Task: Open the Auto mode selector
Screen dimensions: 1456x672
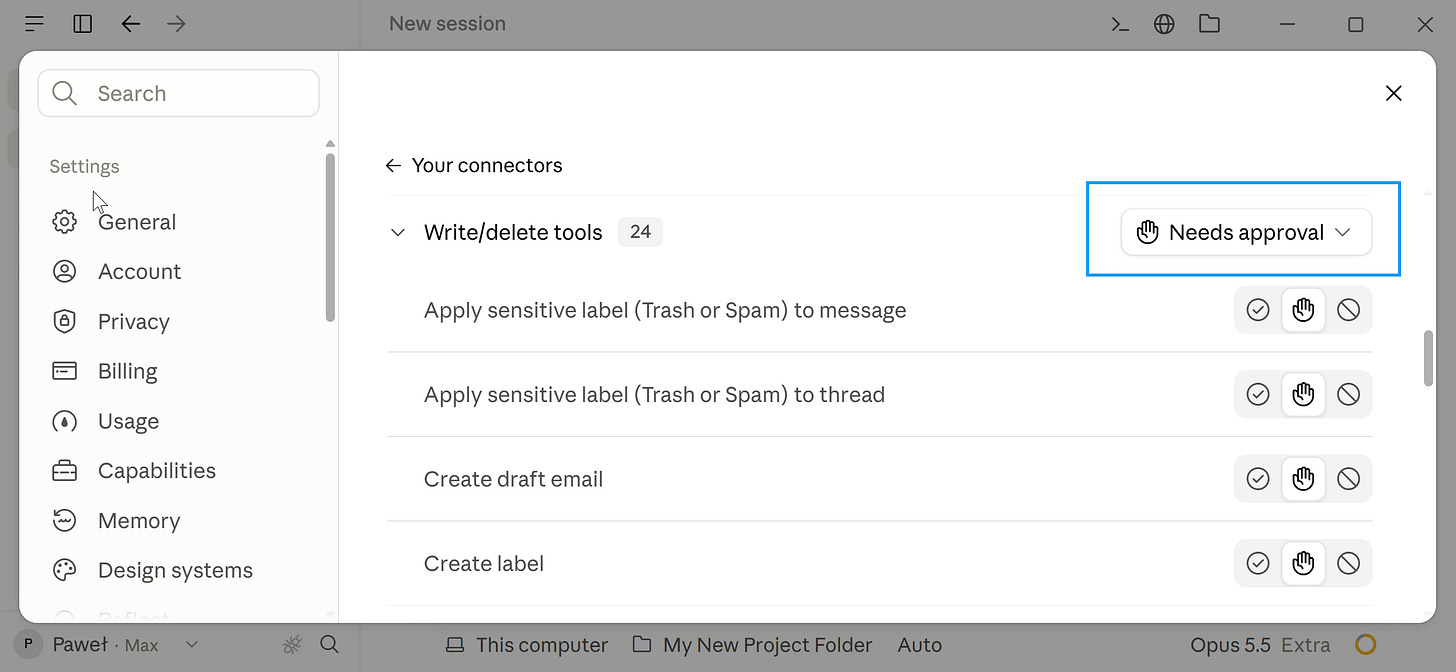Action: click(920, 645)
